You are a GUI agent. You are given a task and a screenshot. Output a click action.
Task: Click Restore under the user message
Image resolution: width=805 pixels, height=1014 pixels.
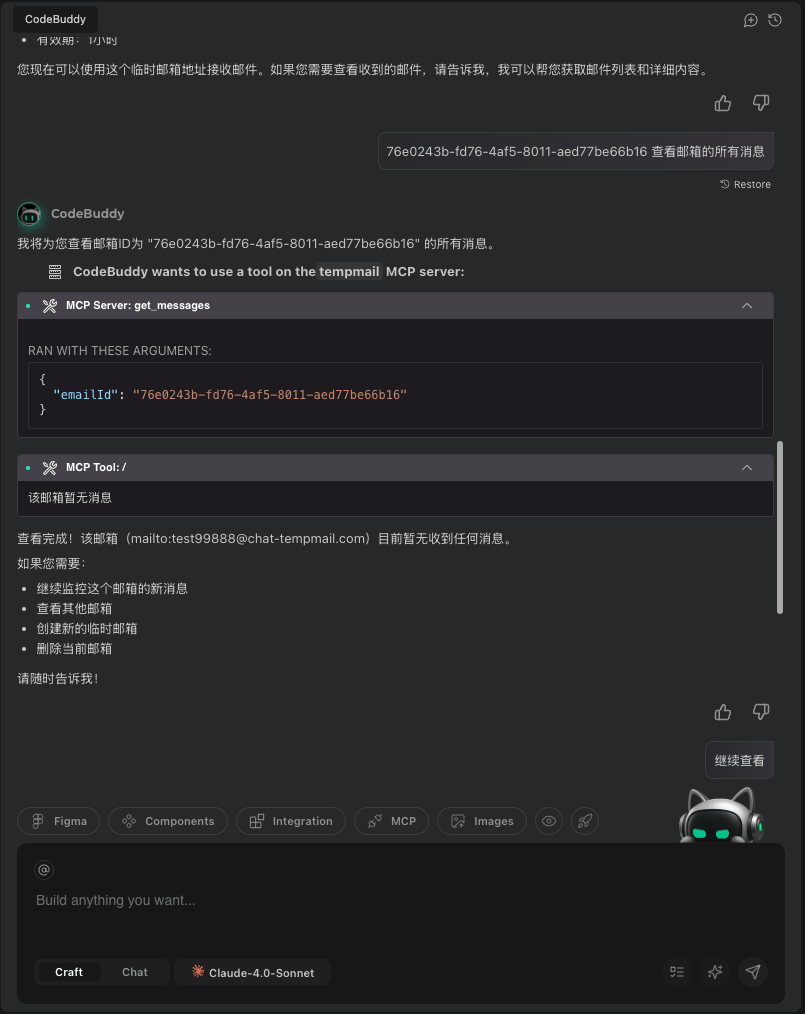coord(746,184)
